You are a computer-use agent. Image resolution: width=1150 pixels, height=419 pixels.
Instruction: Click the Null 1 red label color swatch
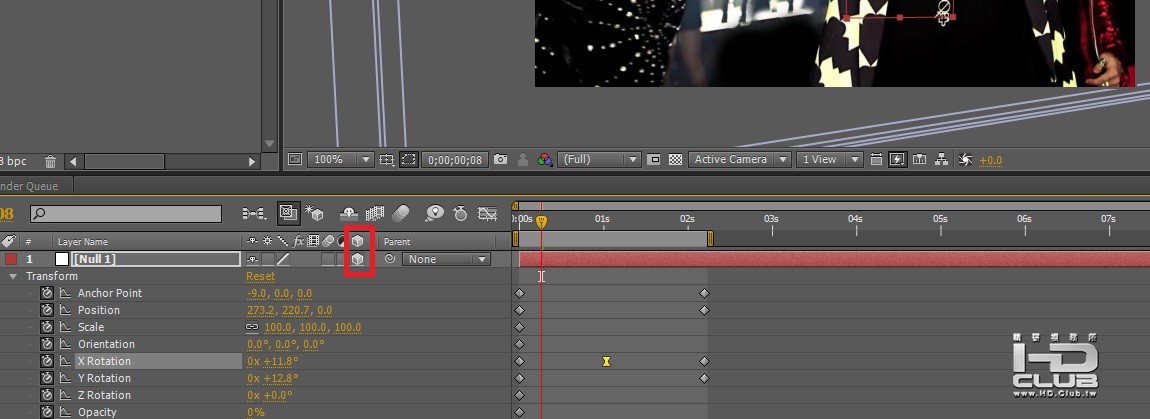coord(11,259)
